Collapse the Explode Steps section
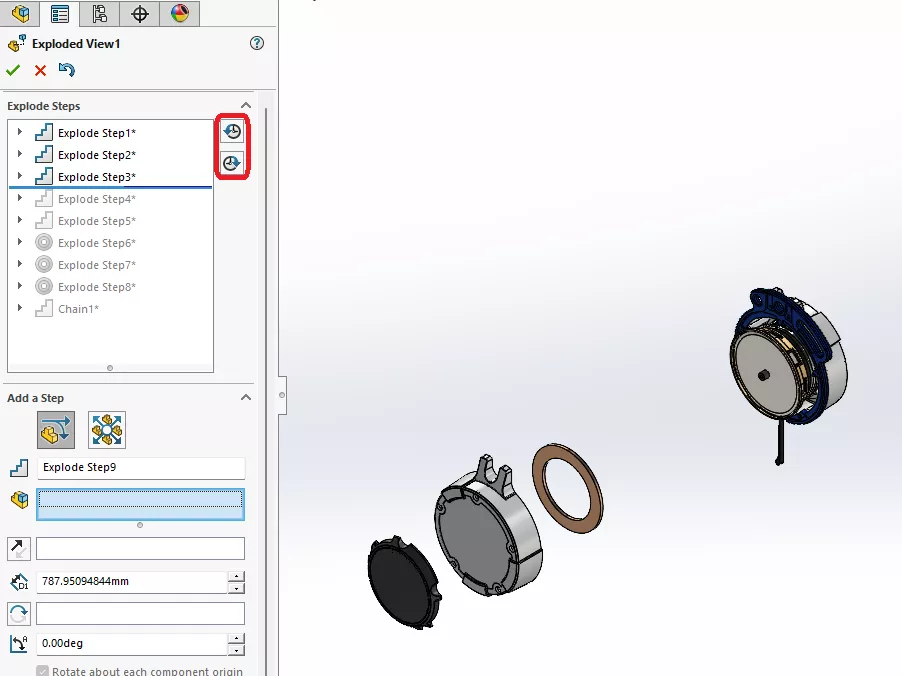 [246, 106]
